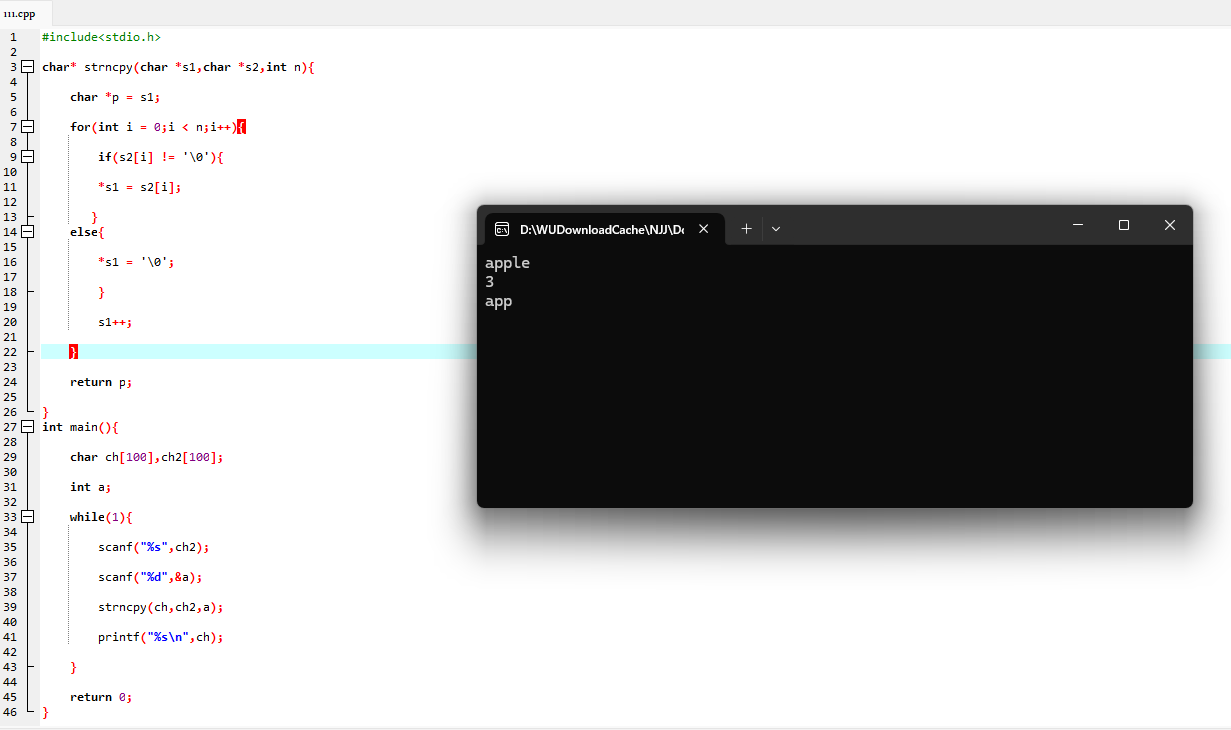Image resolution: width=1231 pixels, height=730 pixels.
Task: Close the terminal window
Action: click(x=1170, y=225)
